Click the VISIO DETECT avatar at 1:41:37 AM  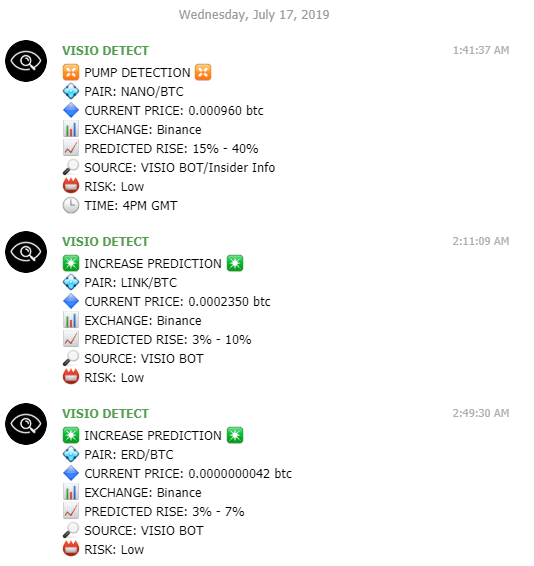(26, 61)
